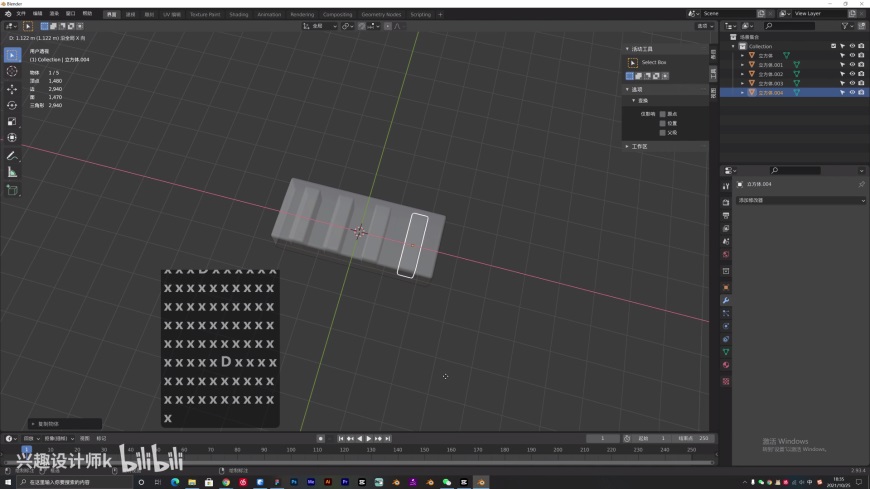Switch to the Geometry Nodes workspace tab
The image size is (870, 489).
[381, 14]
